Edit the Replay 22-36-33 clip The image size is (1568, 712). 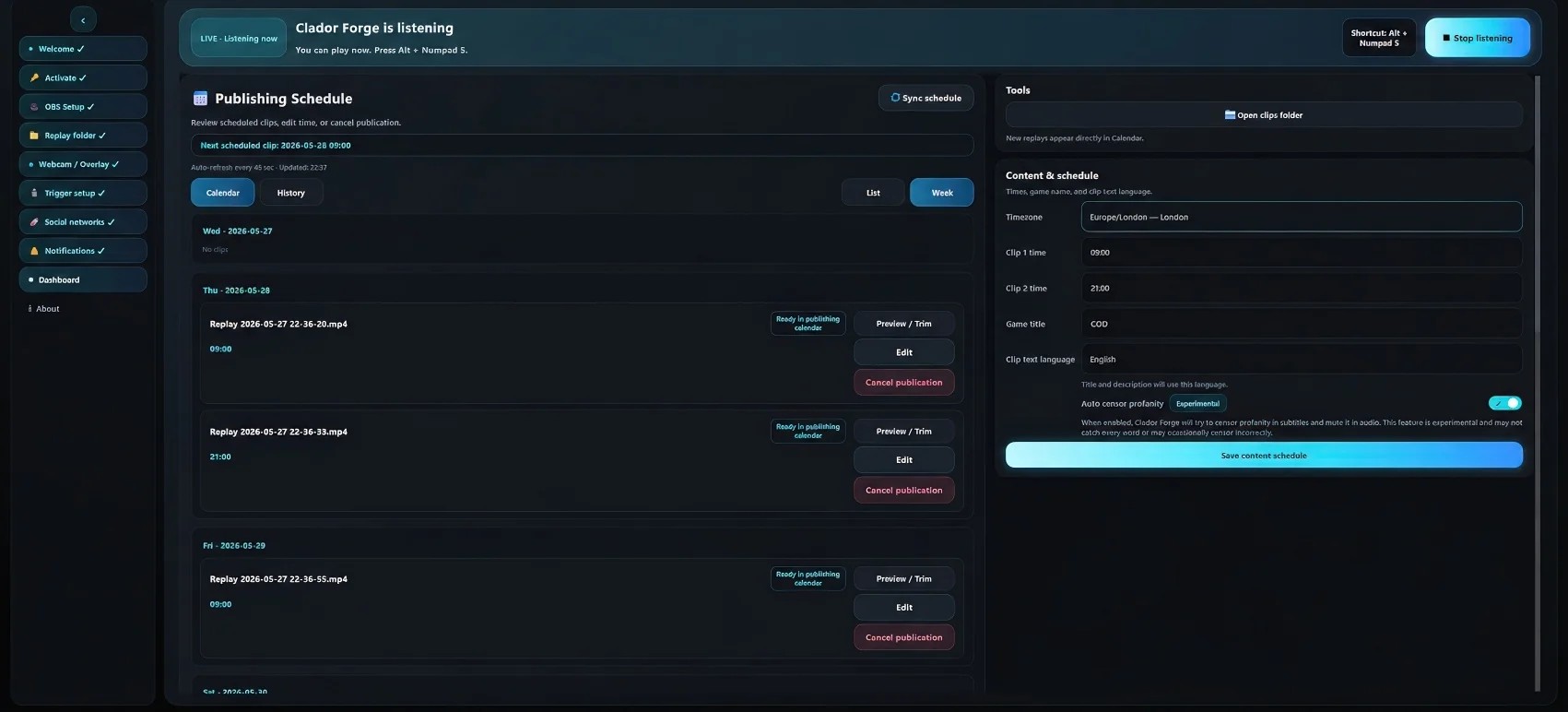coord(903,460)
